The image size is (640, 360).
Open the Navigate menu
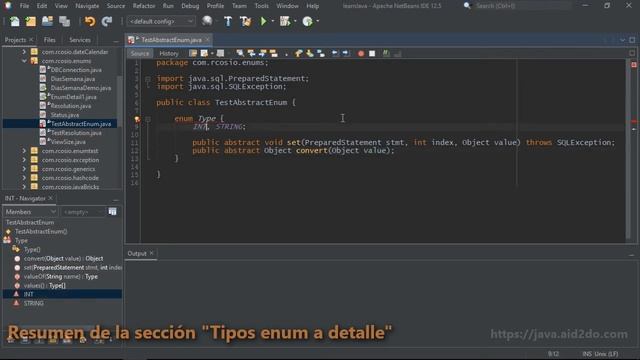tap(87, 6)
